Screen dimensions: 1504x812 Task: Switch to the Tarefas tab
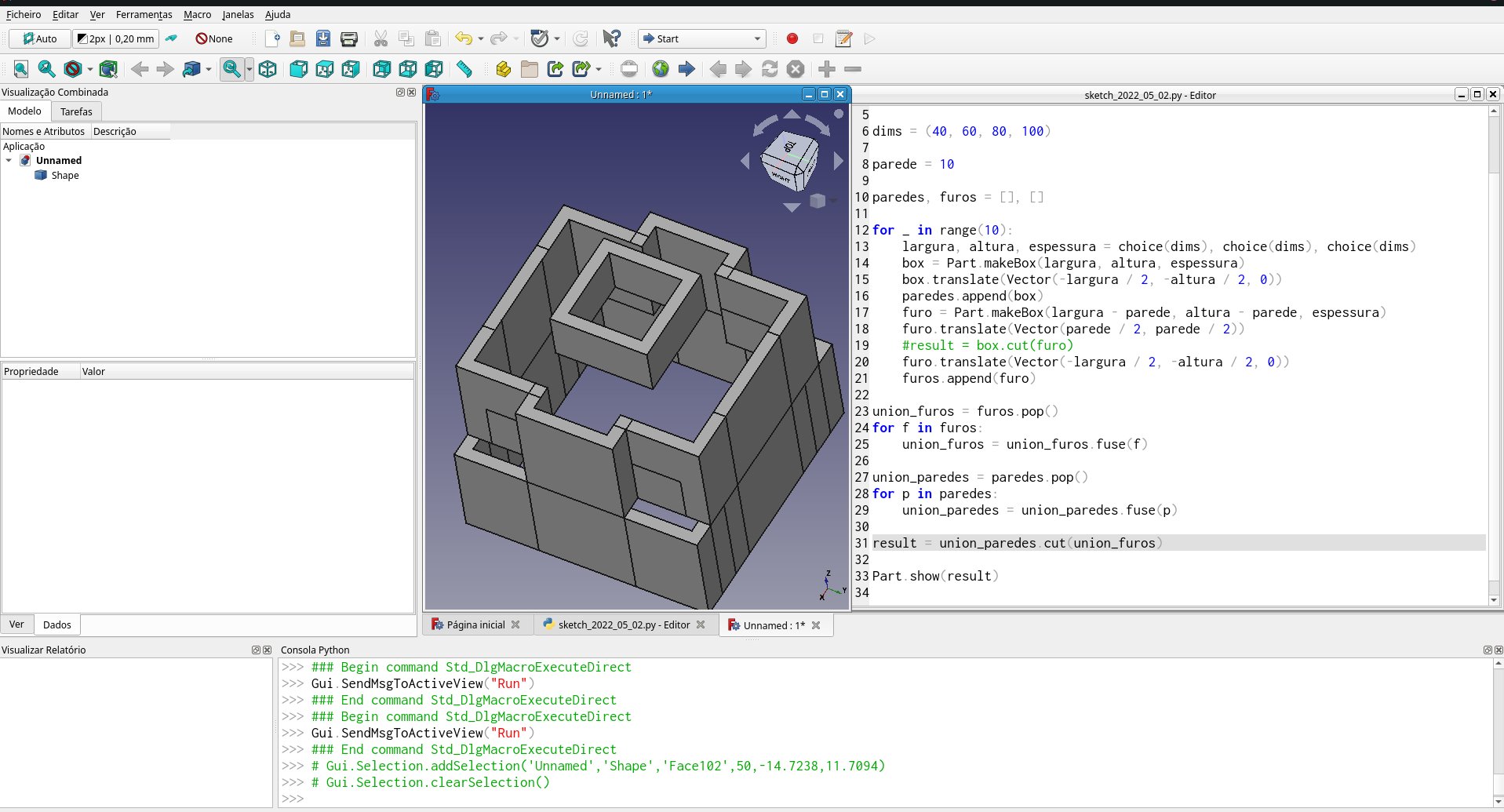[x=75, y=111]
